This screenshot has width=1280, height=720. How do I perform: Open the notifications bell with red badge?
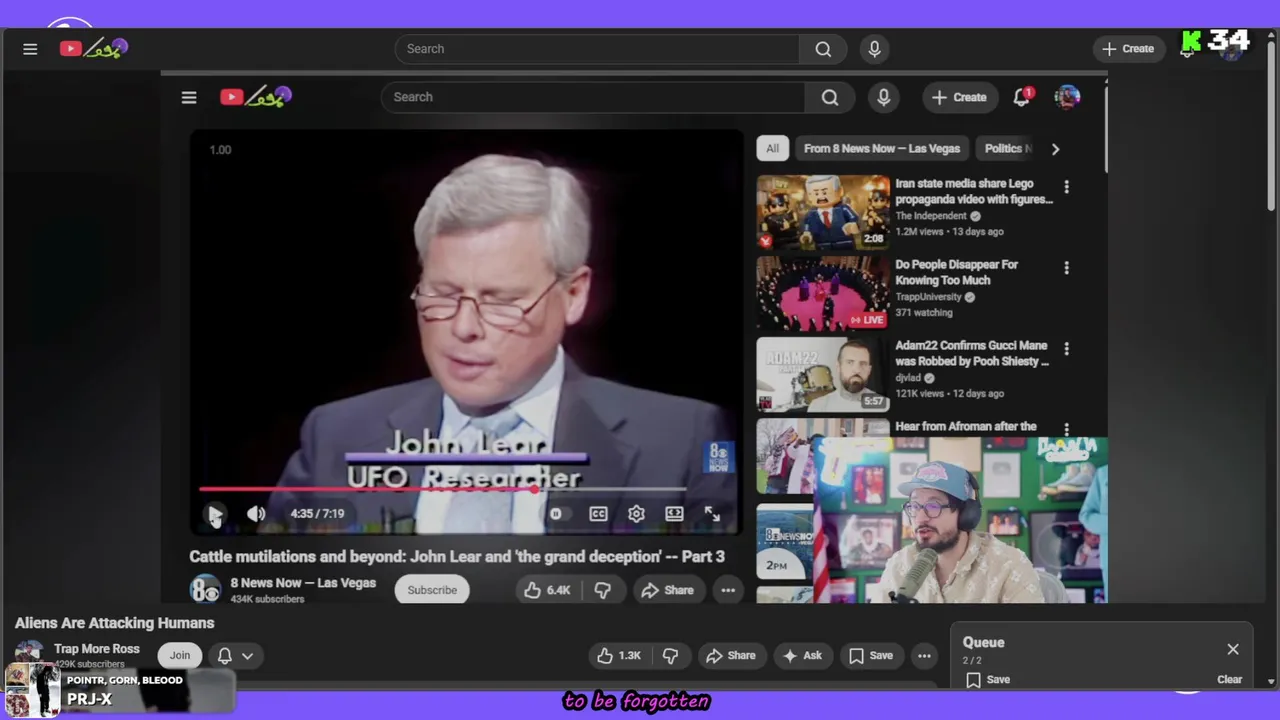1021,97
